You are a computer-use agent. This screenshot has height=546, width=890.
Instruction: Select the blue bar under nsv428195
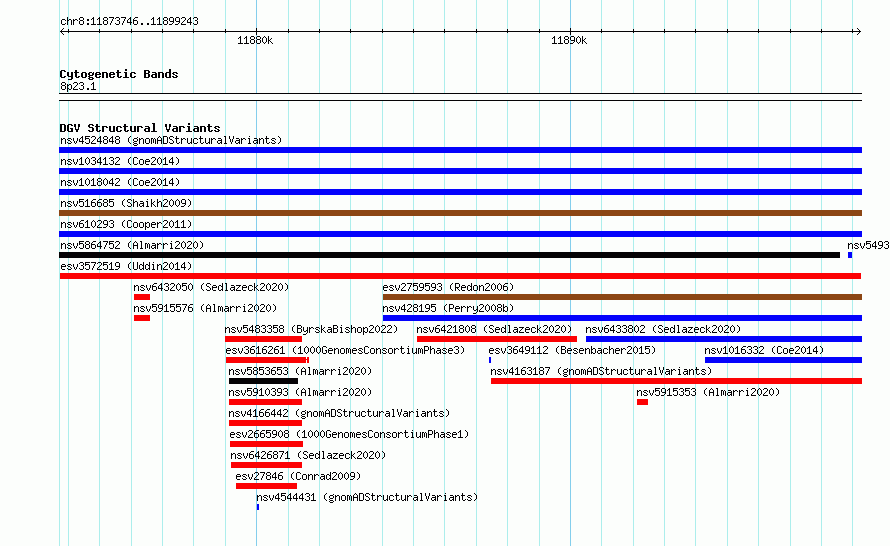[x=622, y=318]
